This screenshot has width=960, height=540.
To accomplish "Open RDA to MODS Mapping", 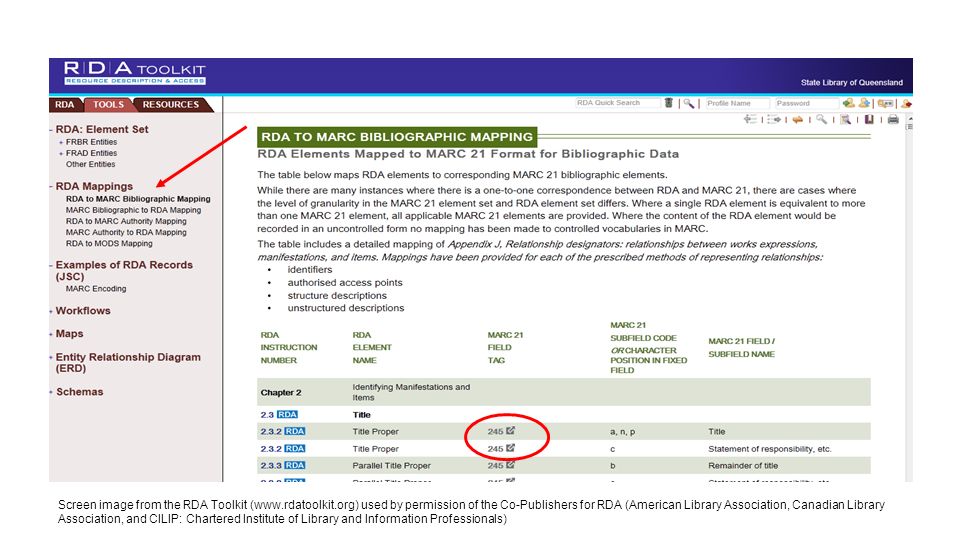I will pyautogui.click(x=109, y=243).
